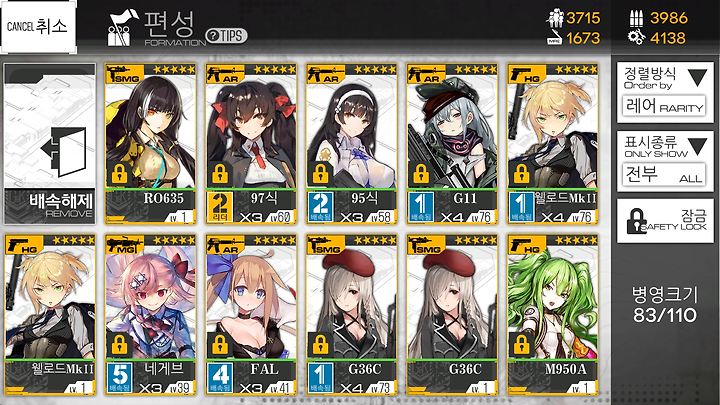The width and height of the screenshot is (720, 405).
Task: Toggle the Safety Lock button
Action: (665, 221)
